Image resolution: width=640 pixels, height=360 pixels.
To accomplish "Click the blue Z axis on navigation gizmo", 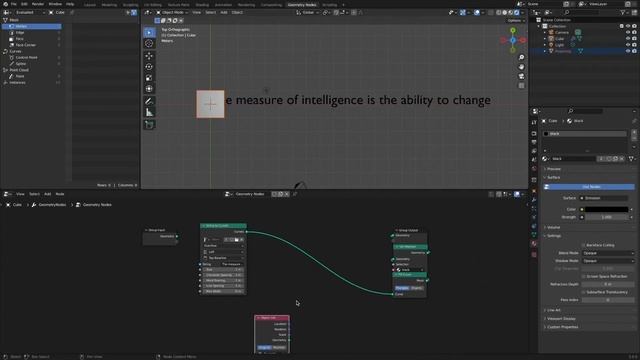I will [x=513, y=40].
